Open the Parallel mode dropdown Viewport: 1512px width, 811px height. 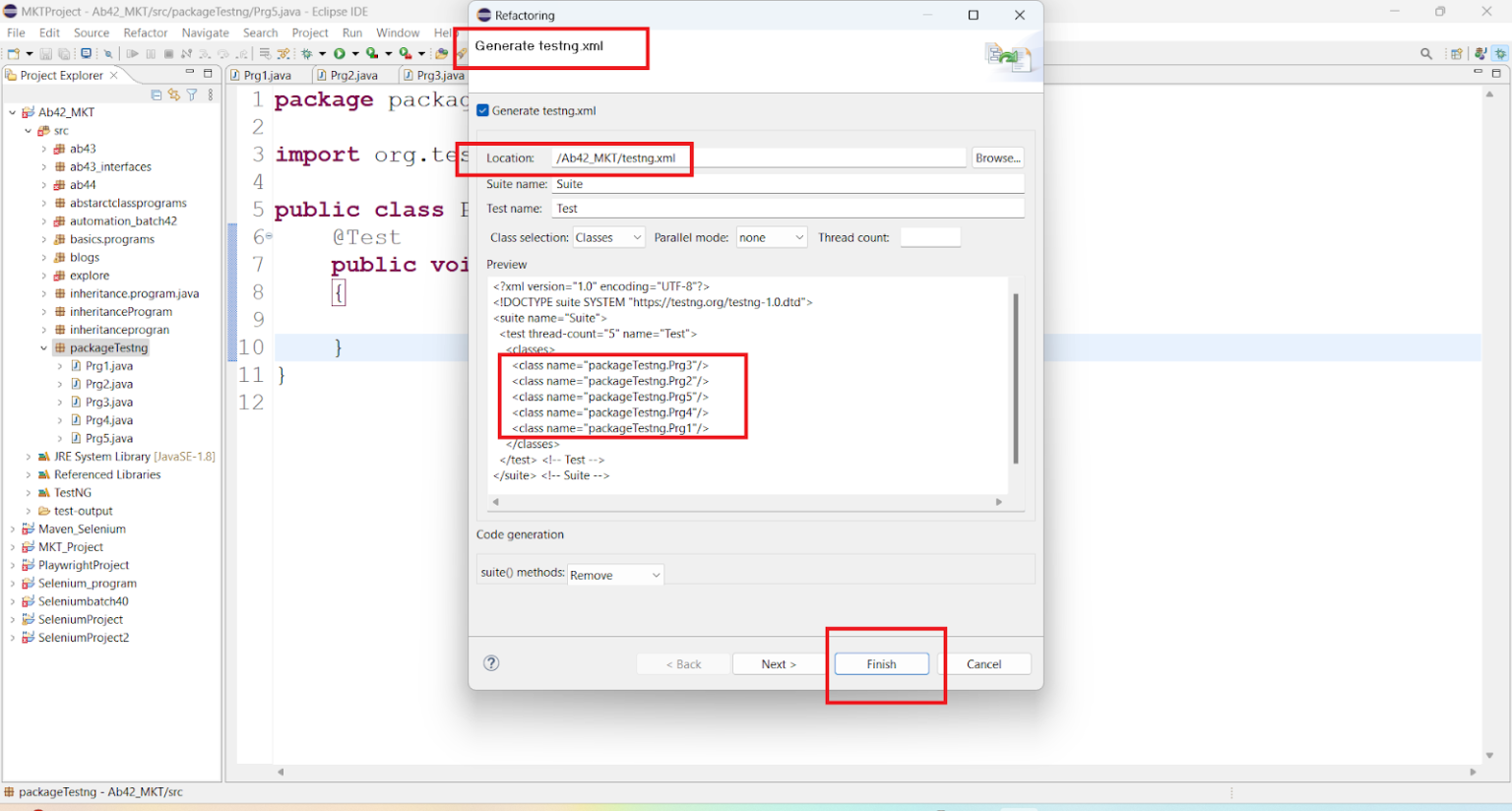772,237
